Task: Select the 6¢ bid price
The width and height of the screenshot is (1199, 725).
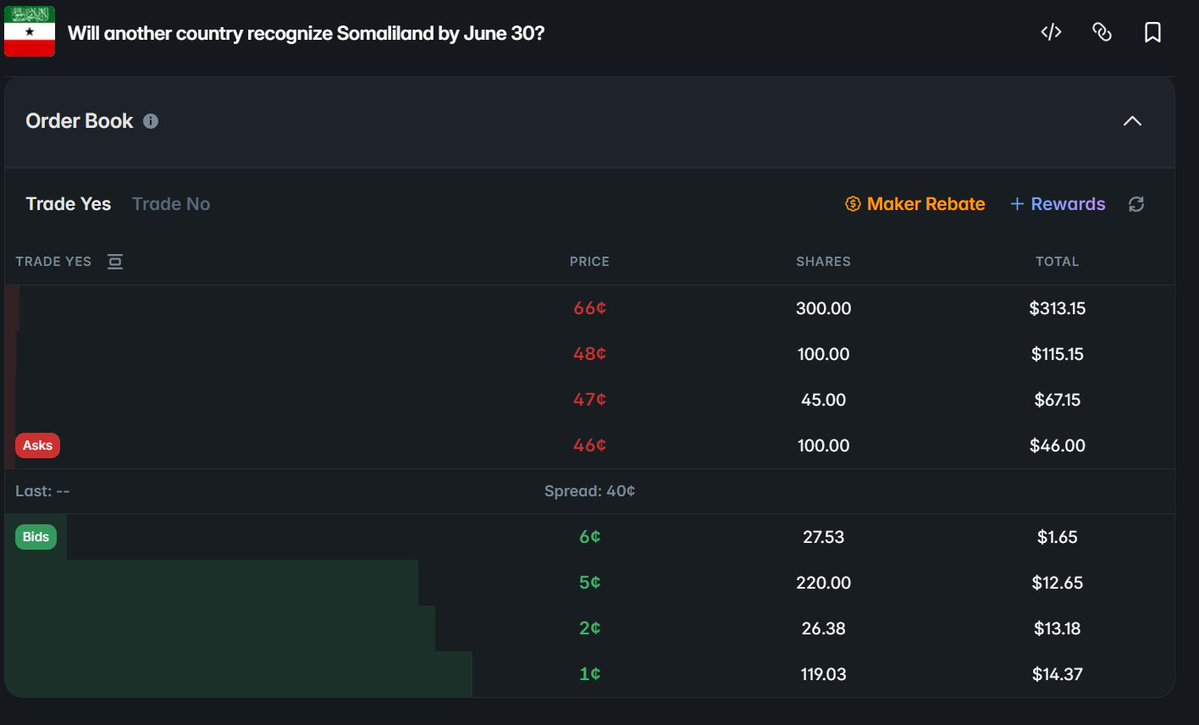Action: point(590,537)
